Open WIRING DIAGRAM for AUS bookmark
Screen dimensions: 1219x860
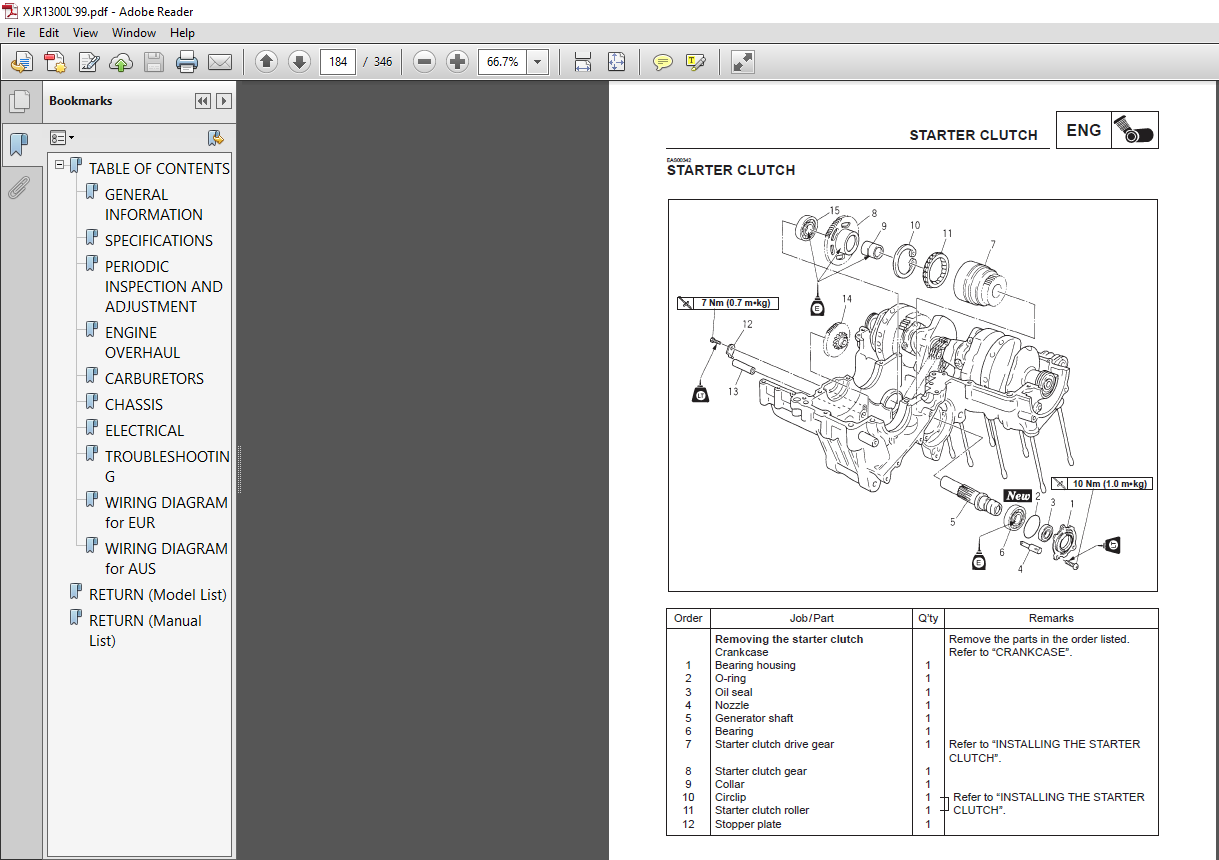pos(166,558)
